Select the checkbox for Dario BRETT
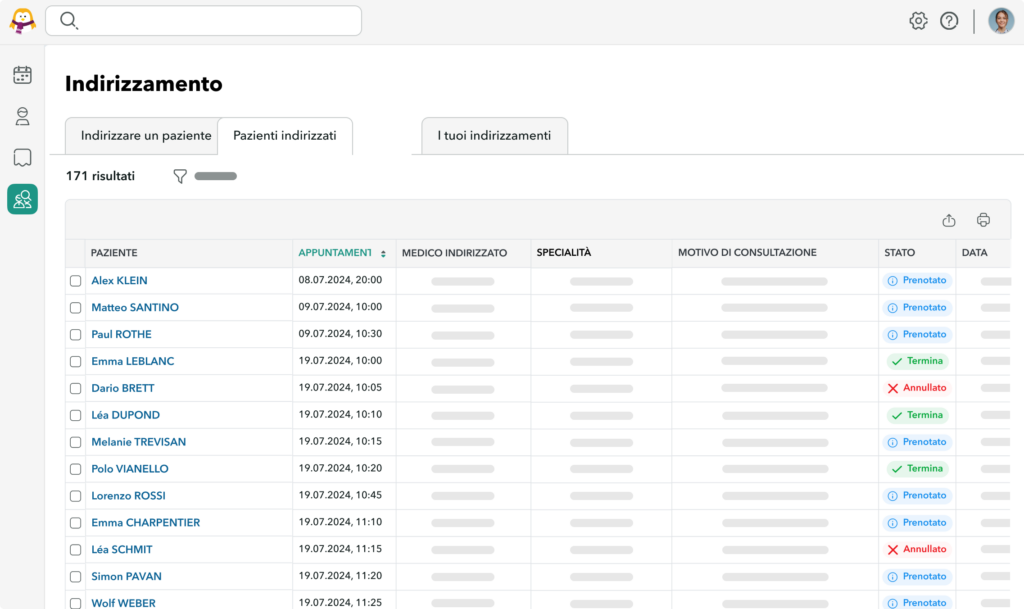1024x609 pixels. tap(75, 388)
